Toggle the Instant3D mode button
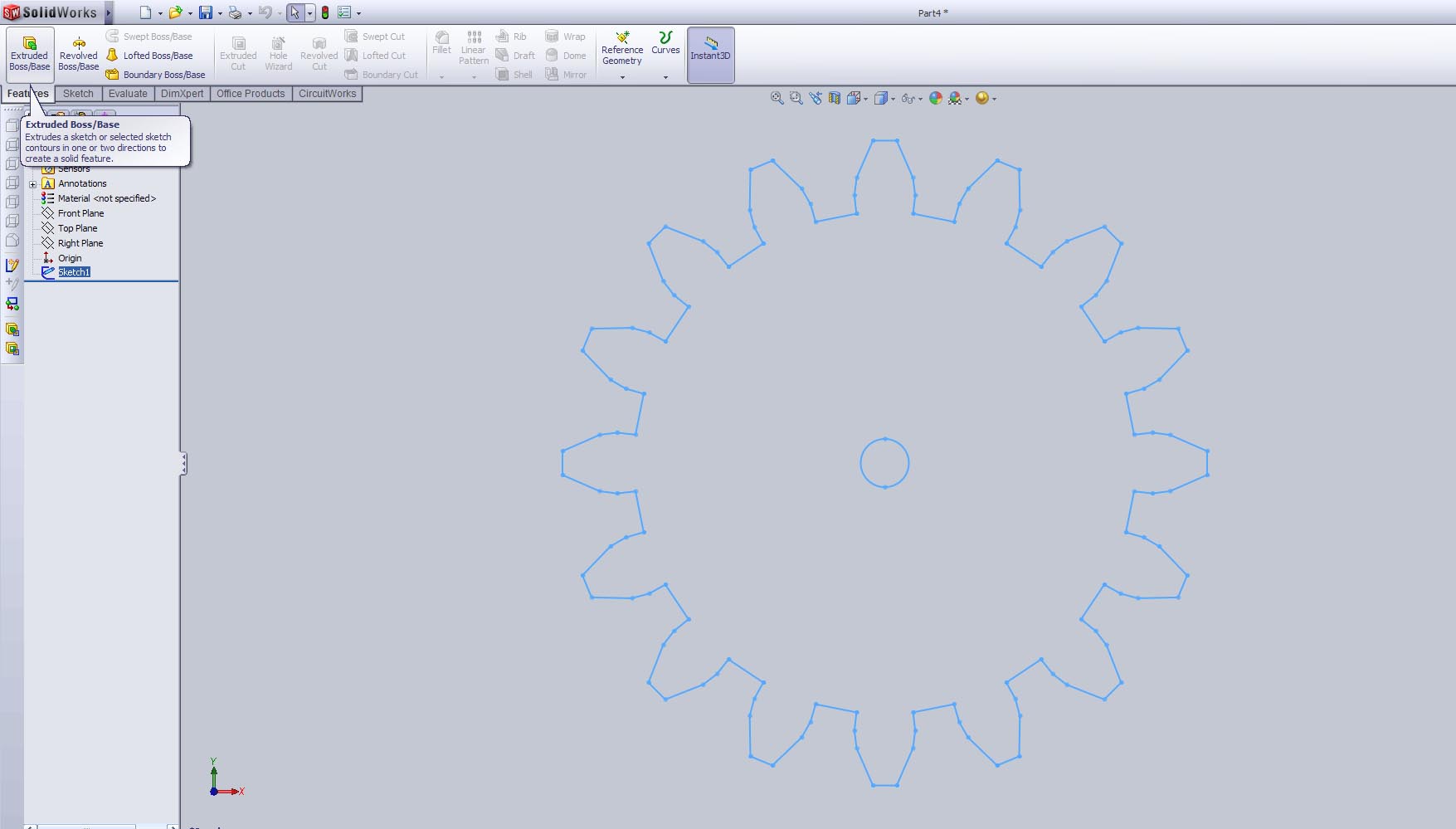 pos(710,55)
